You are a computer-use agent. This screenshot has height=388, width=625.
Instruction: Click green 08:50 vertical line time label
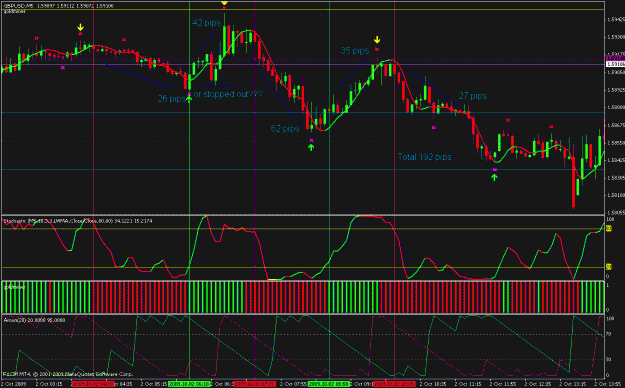(x=329, y=384)
